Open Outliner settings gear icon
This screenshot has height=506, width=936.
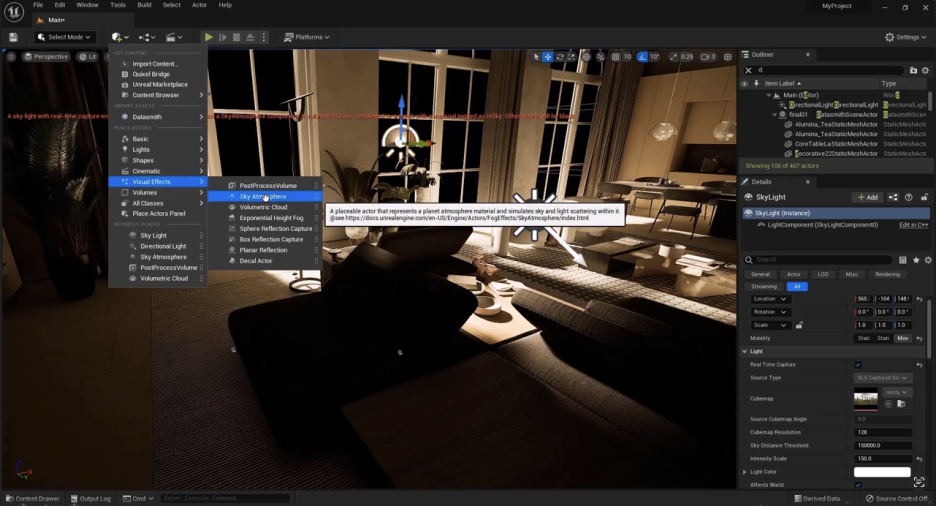[x=925, y=70]
